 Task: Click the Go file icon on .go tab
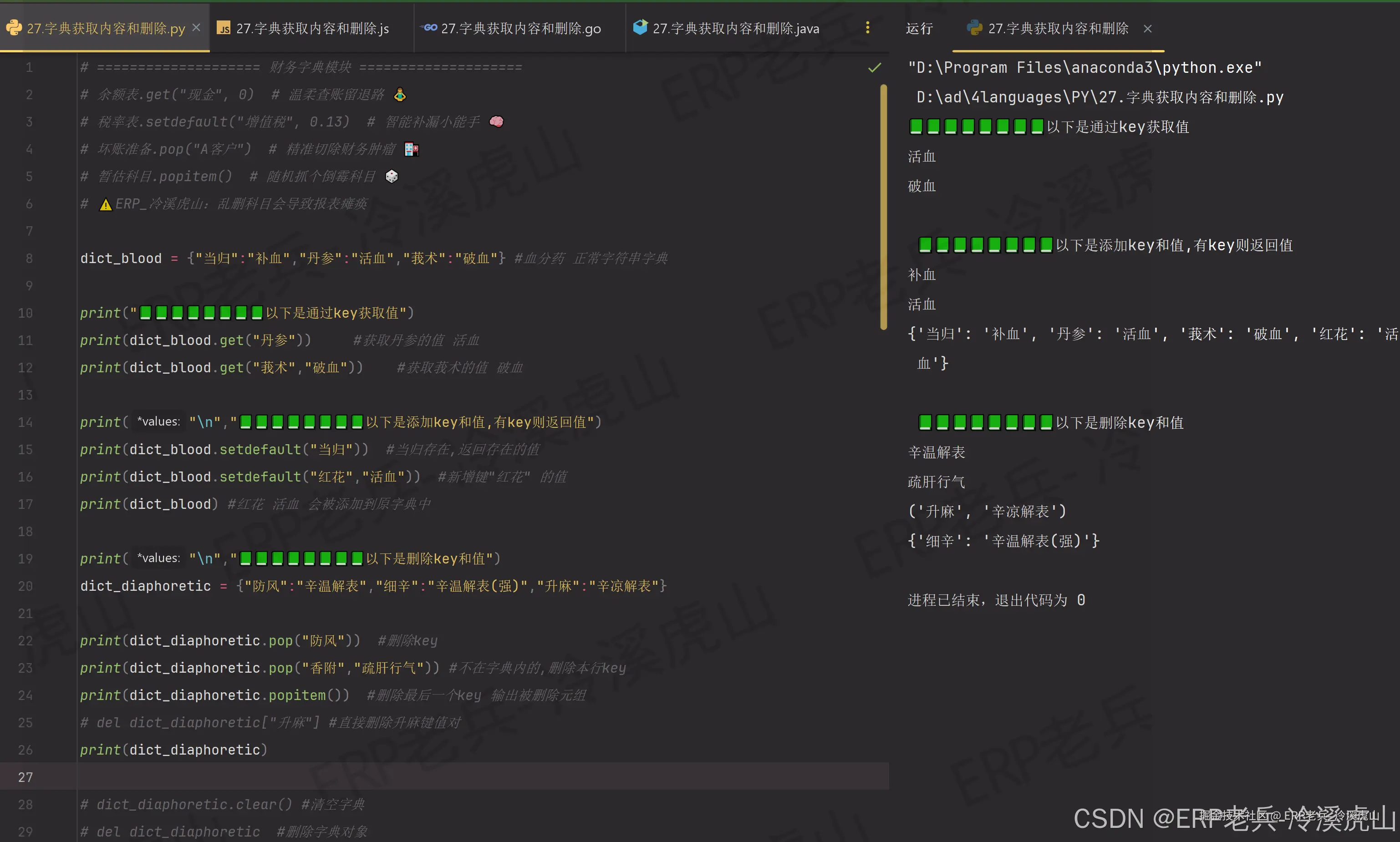point(430,28)
